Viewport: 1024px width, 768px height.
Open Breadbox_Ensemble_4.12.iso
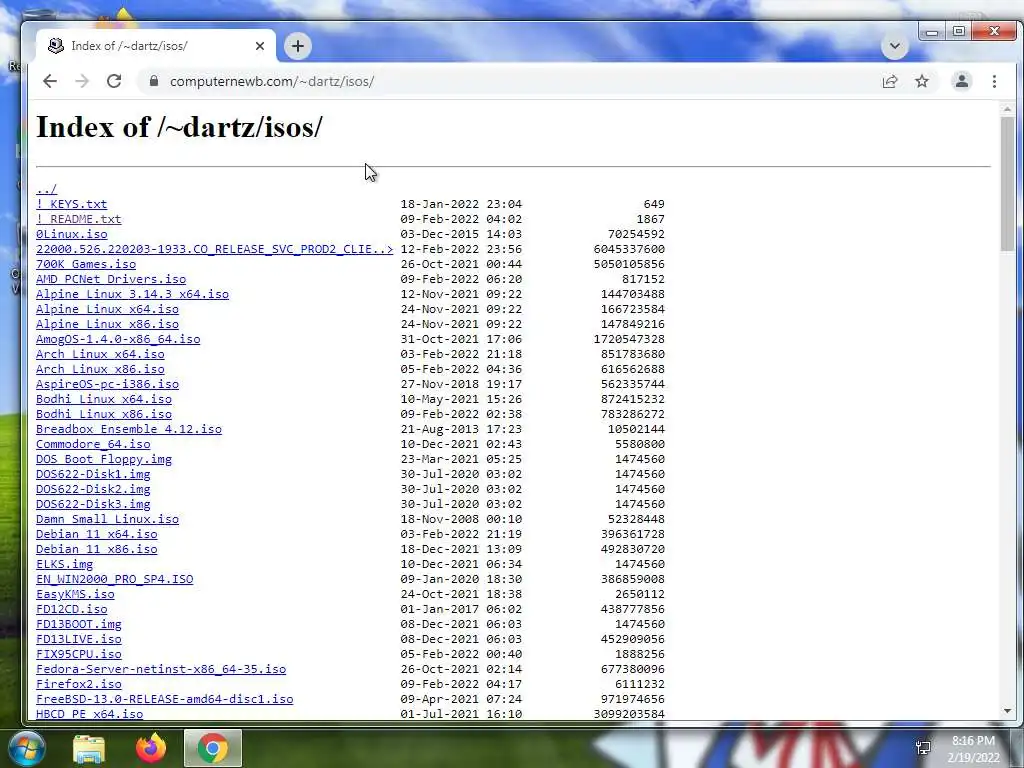pyautogui.click(x=129, y=430)
